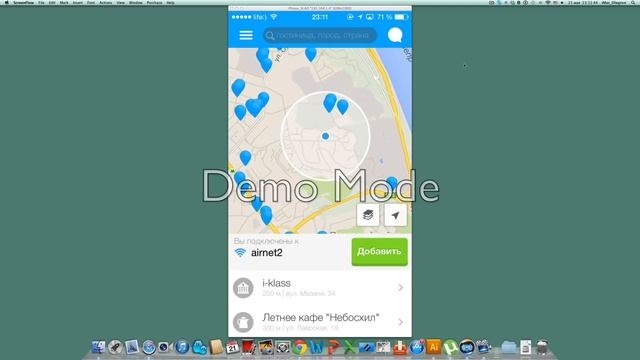This screenshot has width=640, height=360.
Task: Open the Mark menu
Action: coord(64,2)
